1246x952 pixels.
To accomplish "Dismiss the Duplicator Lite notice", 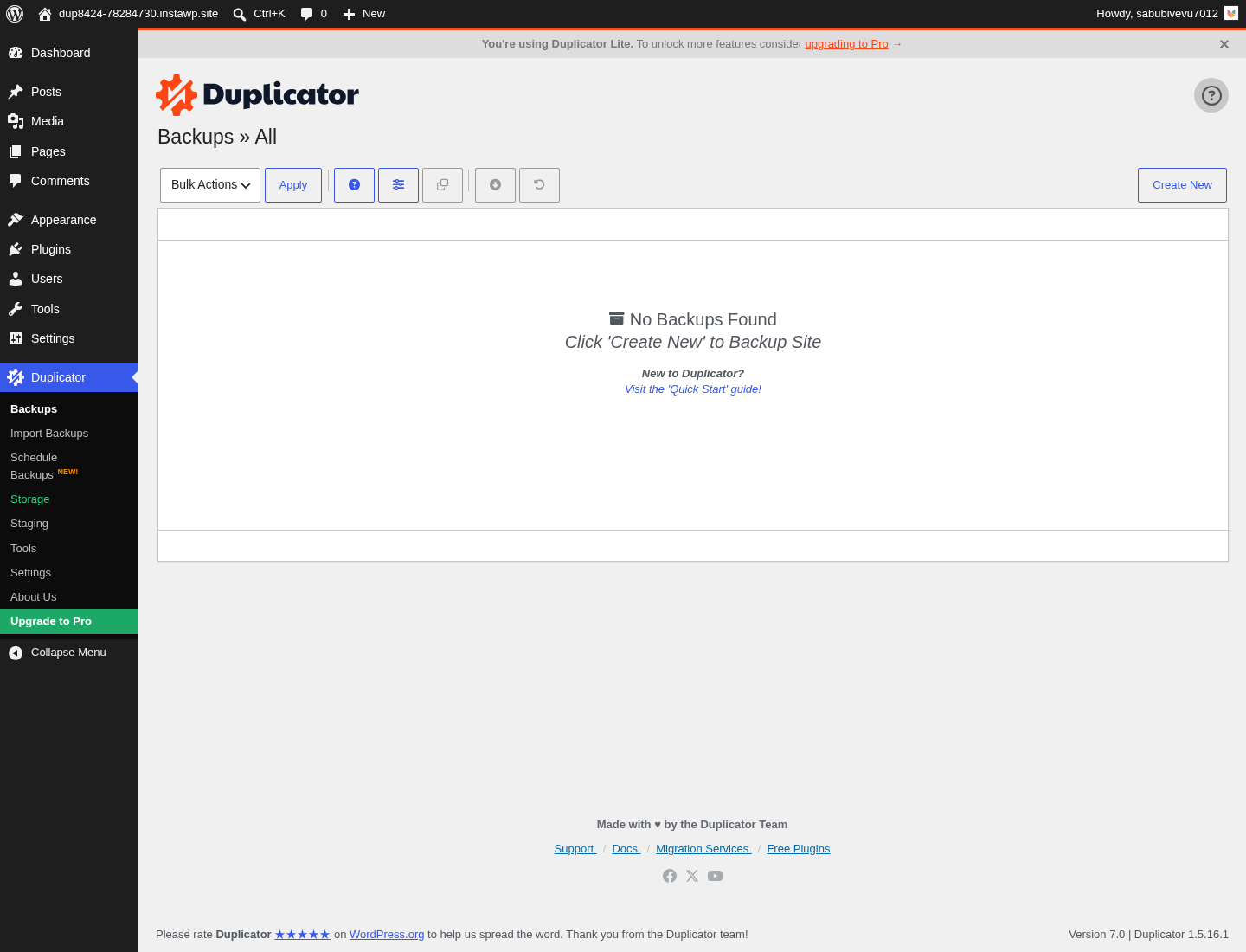I will [x=1224, y=44].
